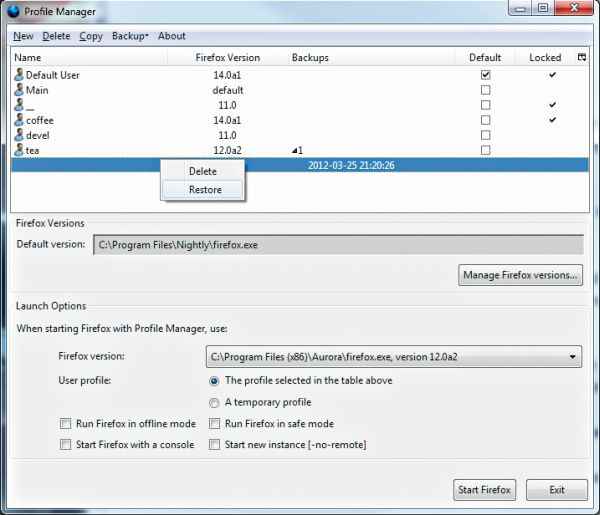Maximize the Profile Manager window
The width and height of the screenshot is (600, 515).
click(x=543, y=8)
